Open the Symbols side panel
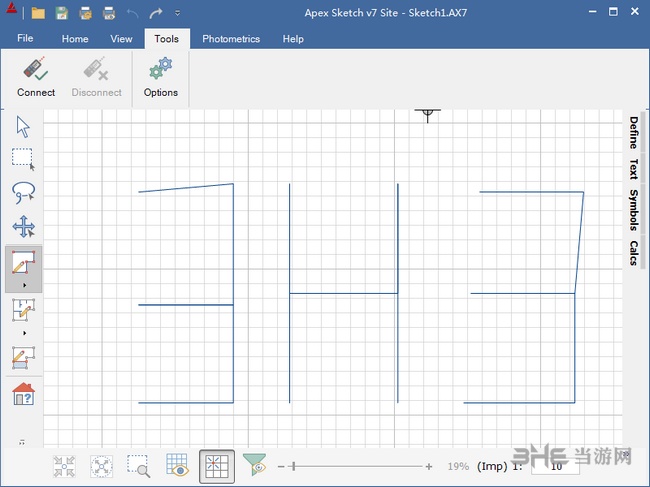650x487 pixels. tap(633, 210)
